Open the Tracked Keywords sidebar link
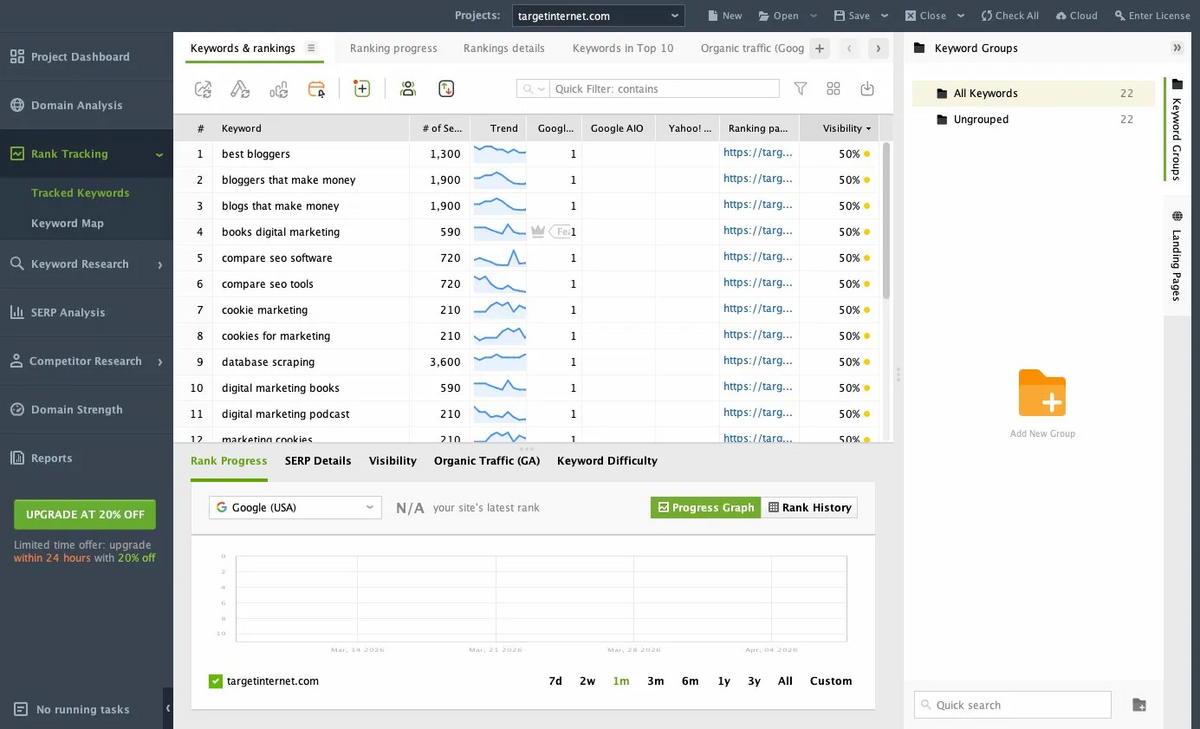Viewport: 1200px width, 729px height. pyautogui.click(x=80, y=193)
